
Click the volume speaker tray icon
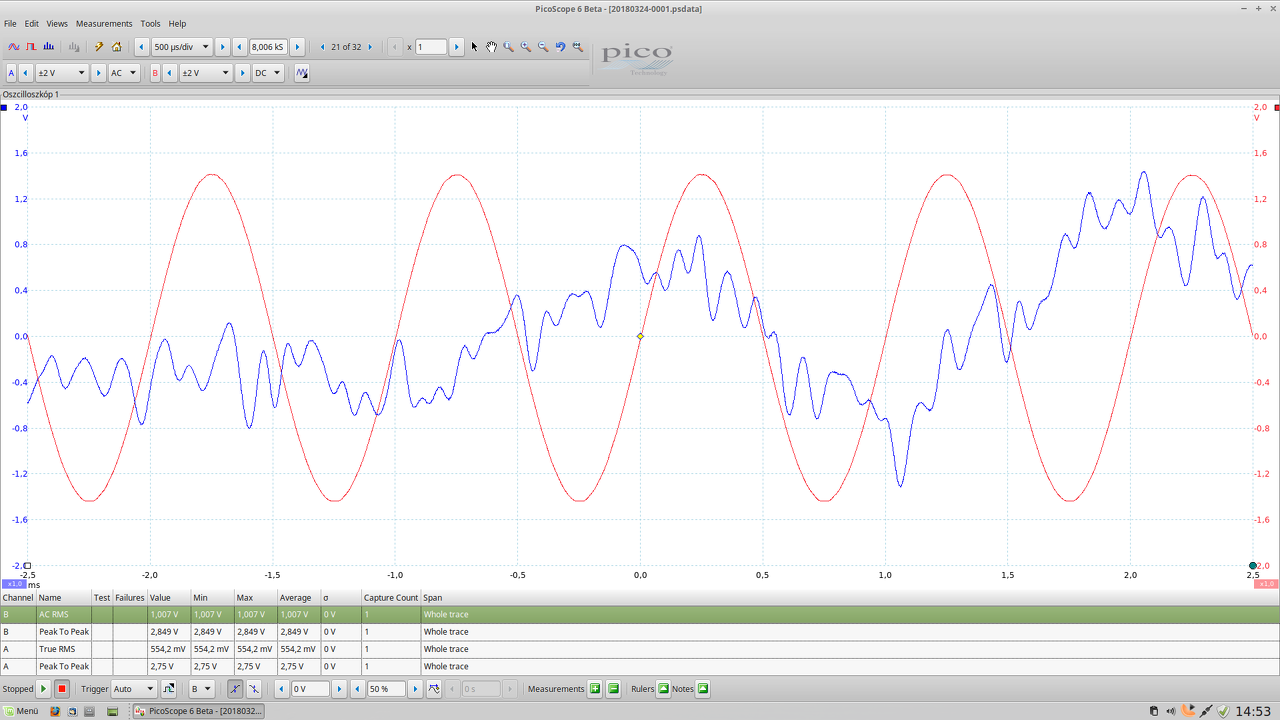point(1171,711)
